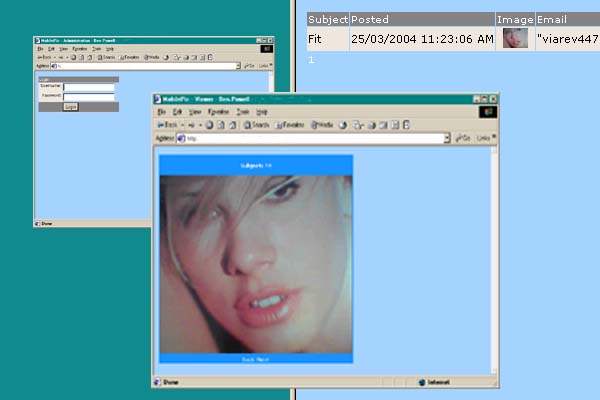This screenshot has width=600, height=400.
Task: Click Login button in Administration window
Action: click(x=71, y=107)
